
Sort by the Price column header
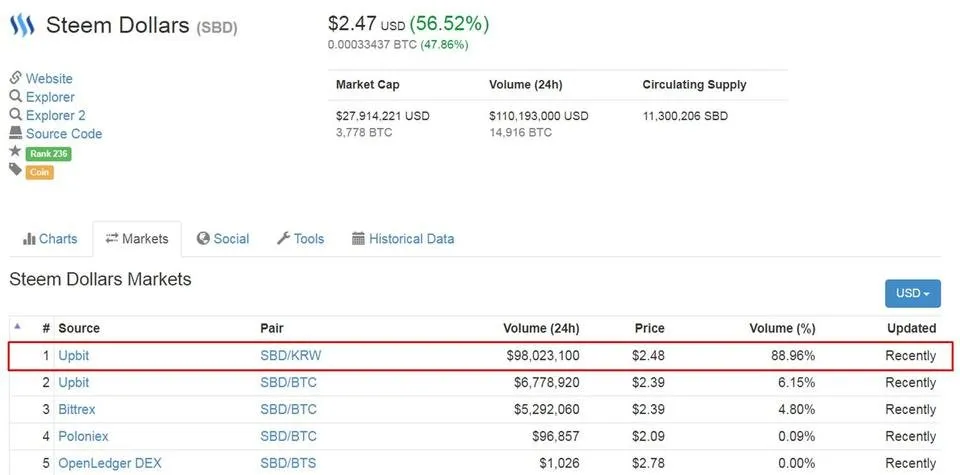650,328
